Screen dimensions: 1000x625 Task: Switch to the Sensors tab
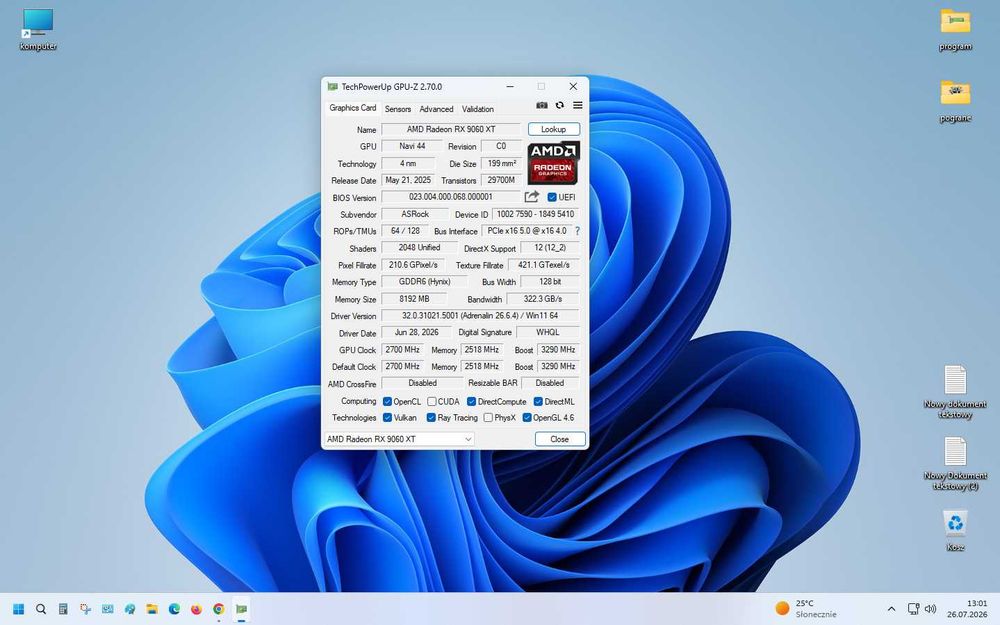(x=397, y=109)
